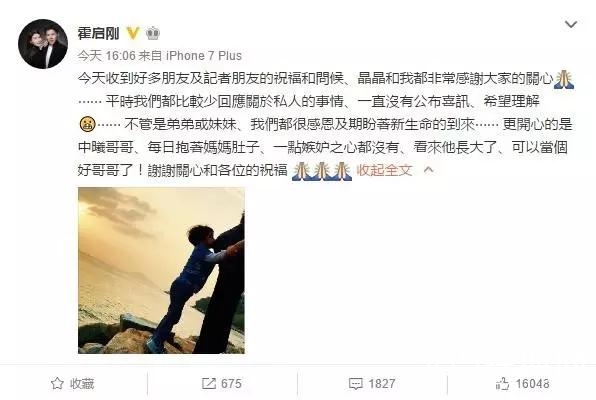Click the iPhone 7 Plus source link
Image resolution: width=596 pixels, height=400 pixels.
pyautogui.click(x=204, y=56)
